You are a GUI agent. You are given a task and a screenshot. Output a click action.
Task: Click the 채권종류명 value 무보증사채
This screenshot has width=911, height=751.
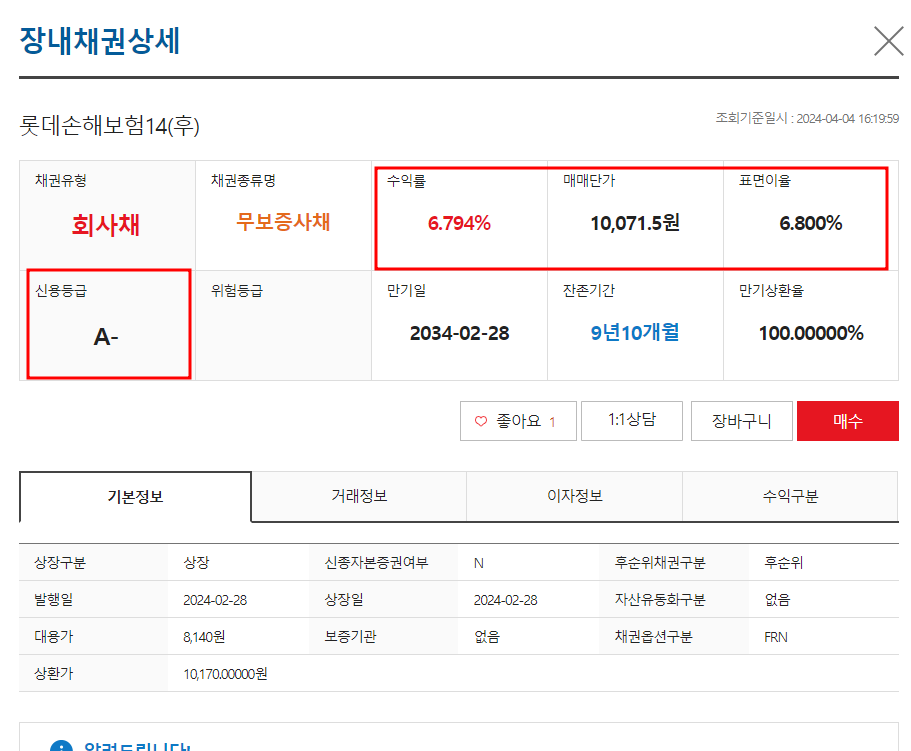[x=283, y=222]
